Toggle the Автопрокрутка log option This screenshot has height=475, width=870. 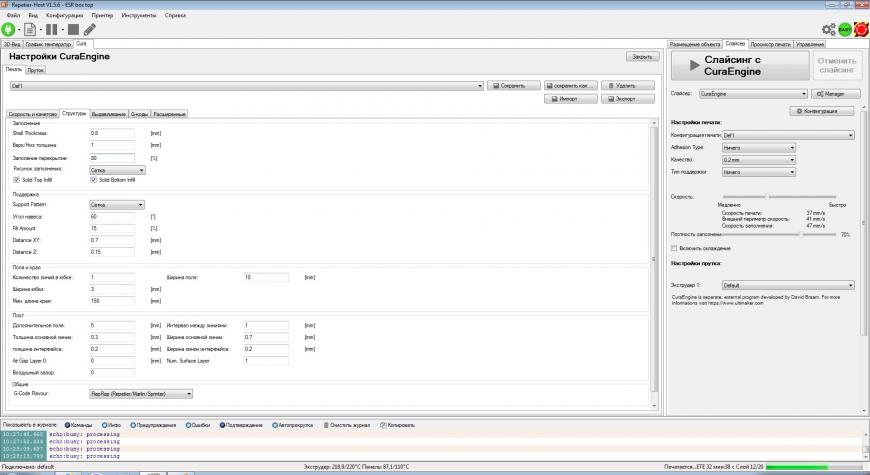click(x=292, y=425)
